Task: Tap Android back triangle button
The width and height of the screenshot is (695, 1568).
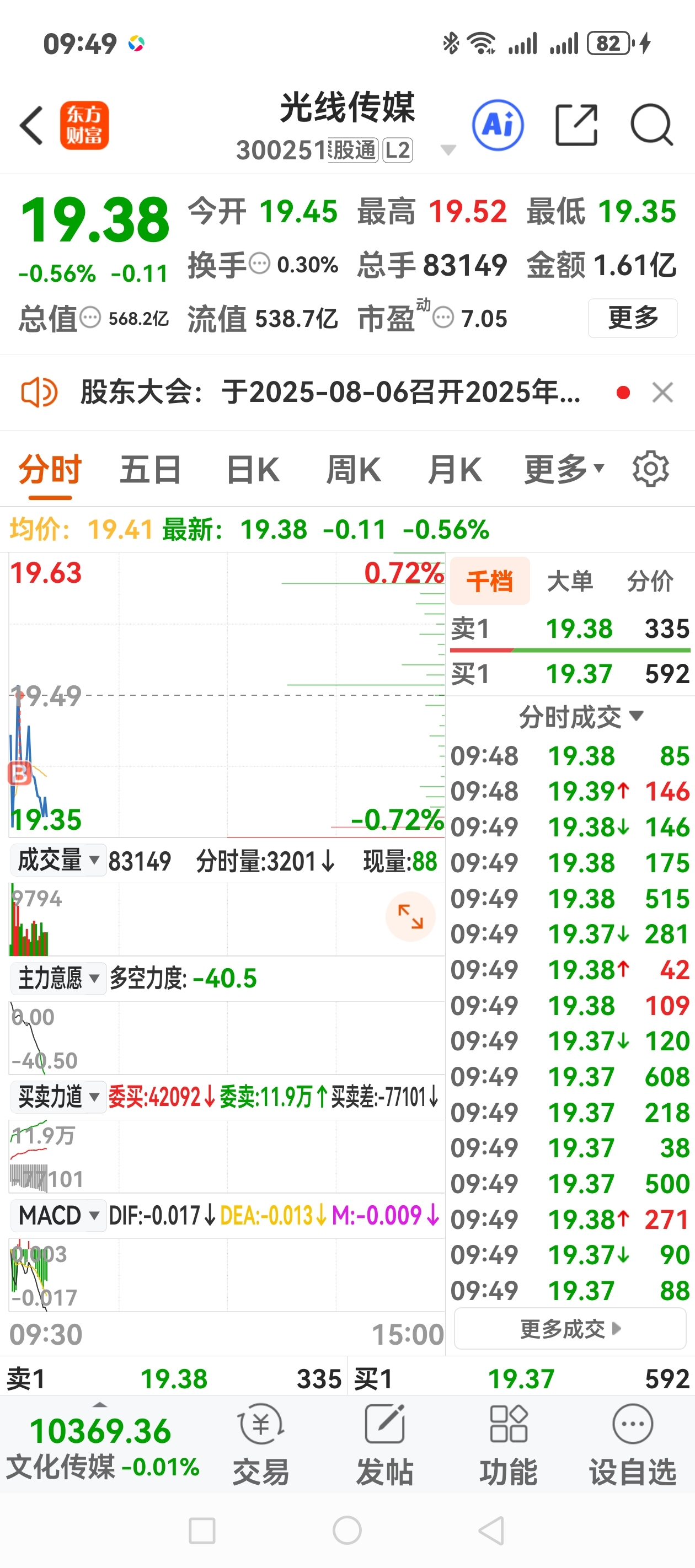Action: tap(491, 1531)
